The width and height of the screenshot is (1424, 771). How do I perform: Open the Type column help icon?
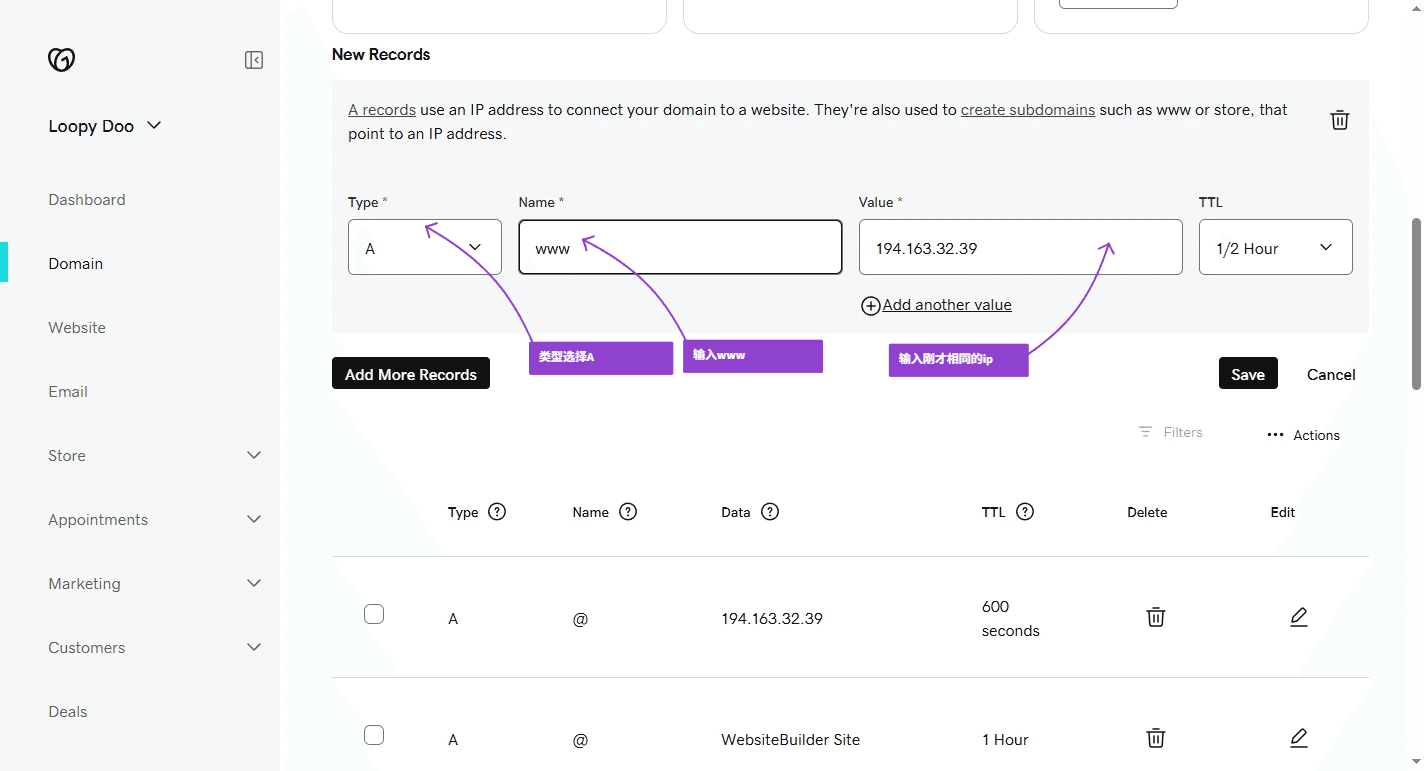click(497, 512)
